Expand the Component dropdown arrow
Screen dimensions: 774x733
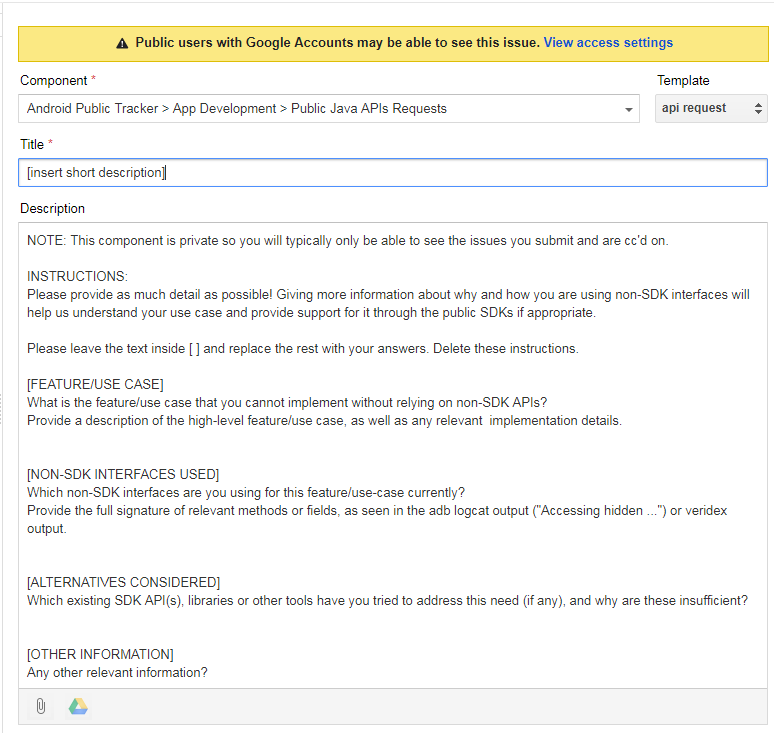[x=628, y=109]
